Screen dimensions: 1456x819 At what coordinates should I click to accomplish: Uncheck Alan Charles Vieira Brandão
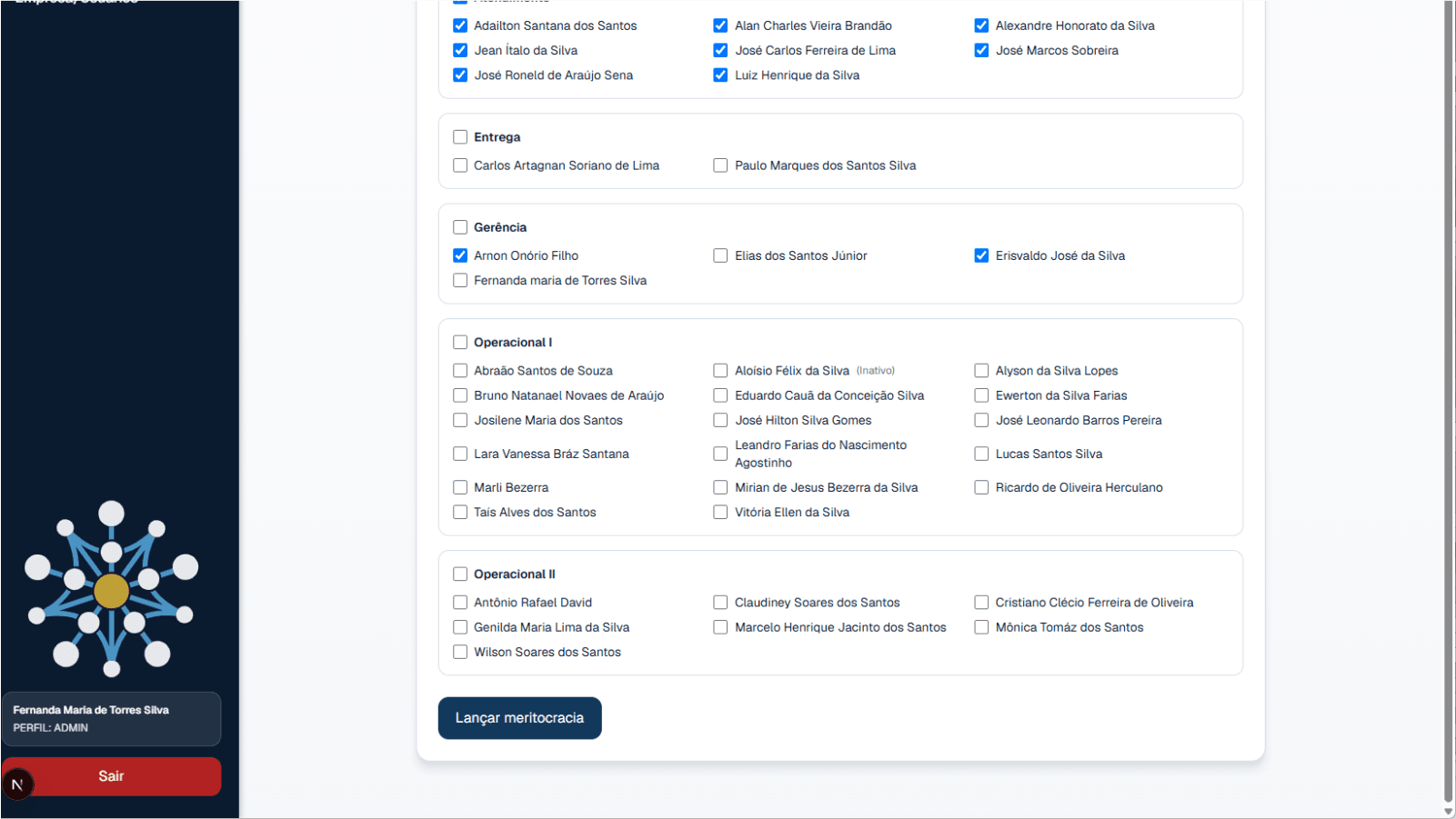coord(720,25)
